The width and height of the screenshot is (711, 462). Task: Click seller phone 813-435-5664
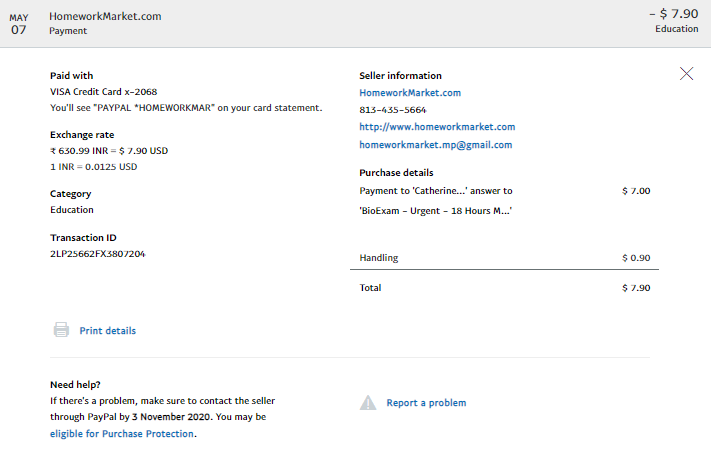pos(393,110)
